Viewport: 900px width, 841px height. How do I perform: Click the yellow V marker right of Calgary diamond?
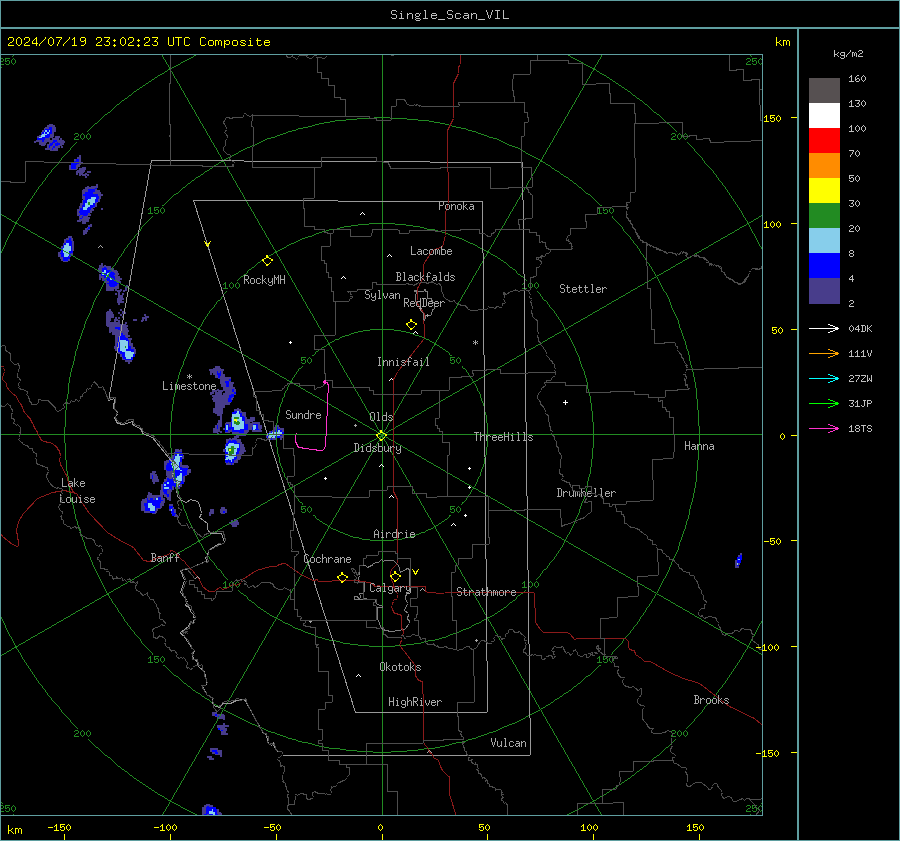coord(416,572)
